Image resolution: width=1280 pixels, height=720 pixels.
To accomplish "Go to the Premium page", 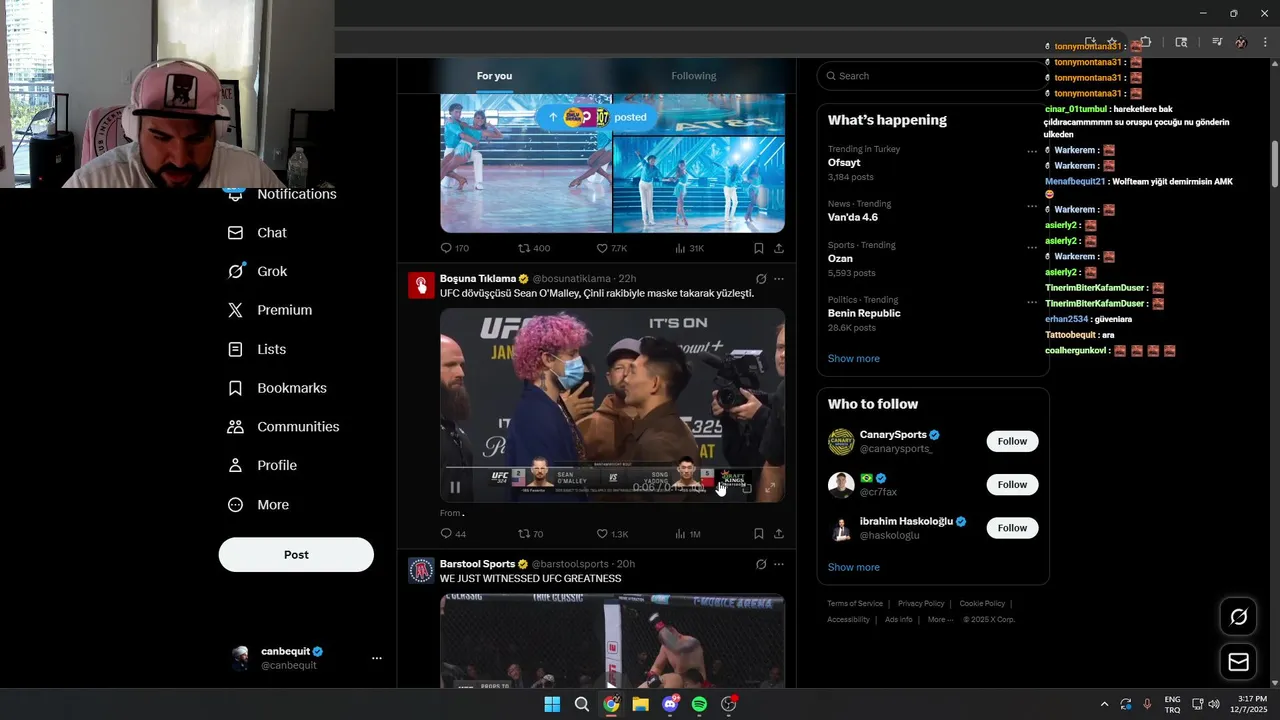I will (270, 310).
